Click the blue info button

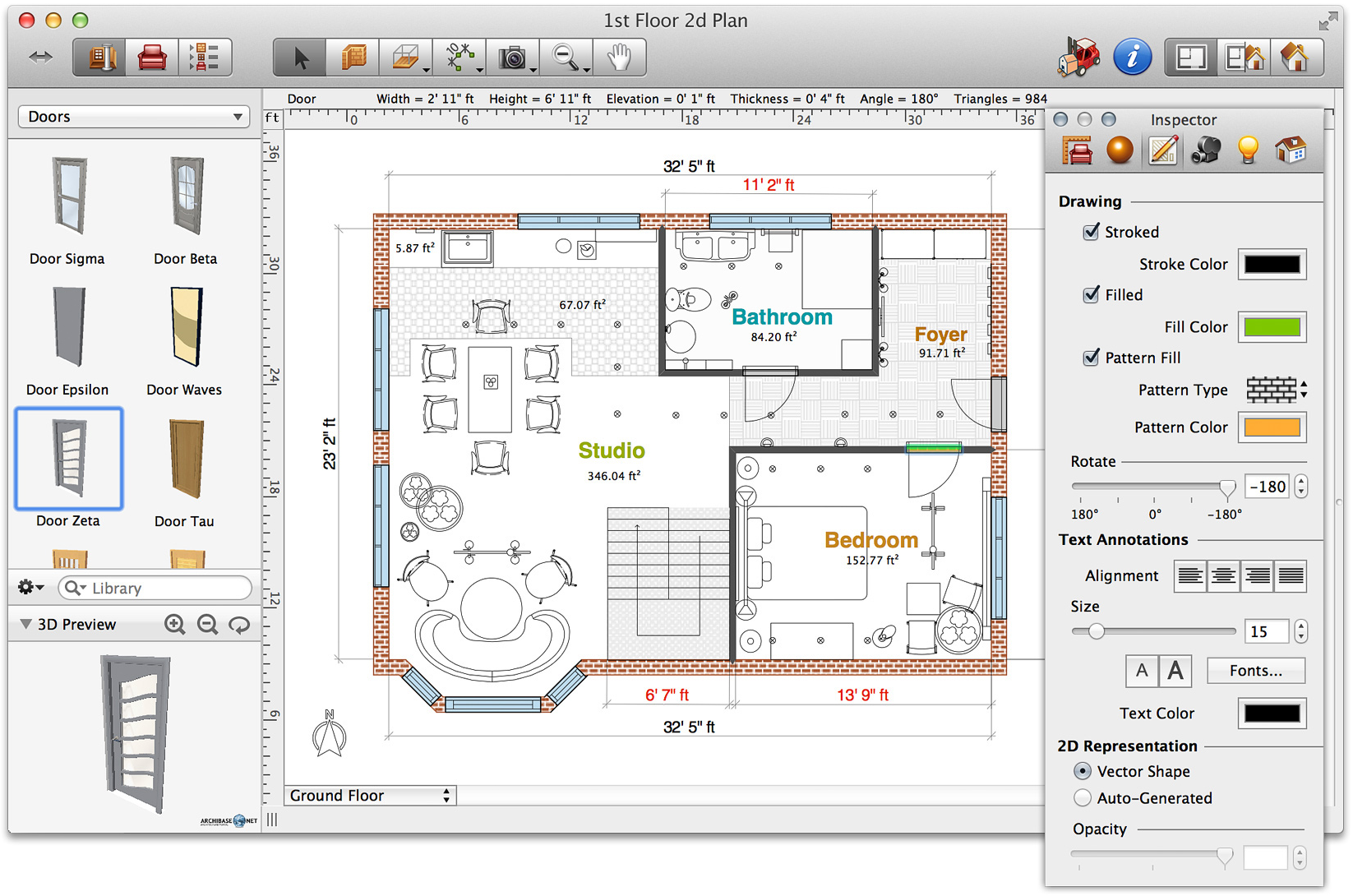1132,58
